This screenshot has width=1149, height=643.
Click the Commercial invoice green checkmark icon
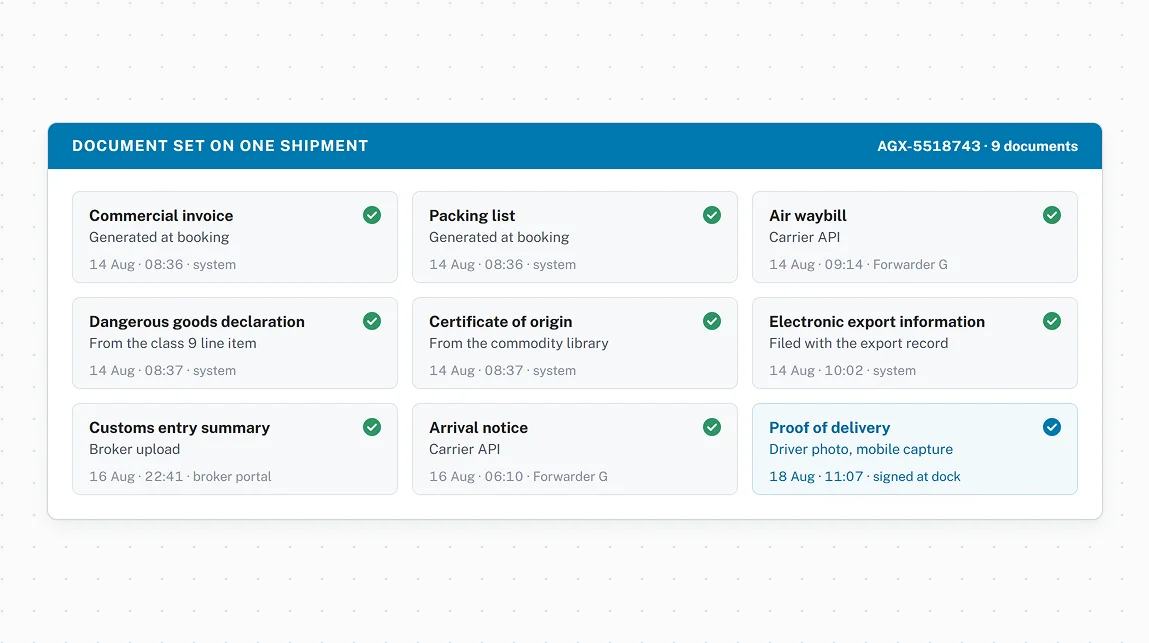[372, 215]
